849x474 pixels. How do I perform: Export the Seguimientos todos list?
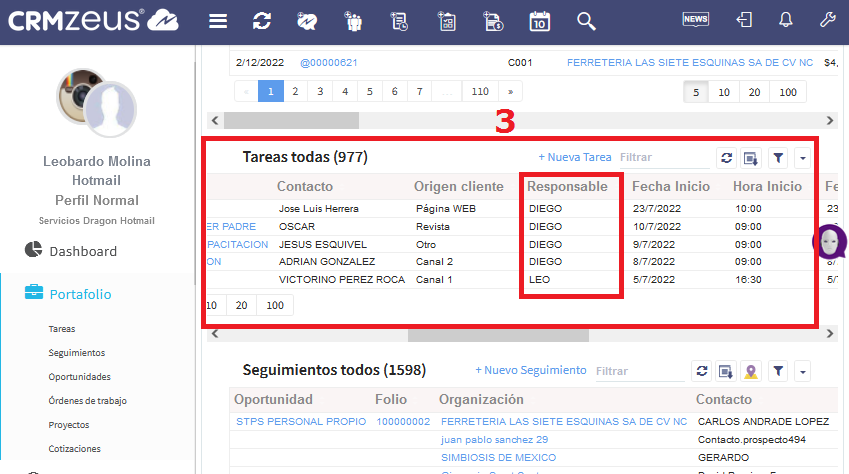tap(726, 371)
